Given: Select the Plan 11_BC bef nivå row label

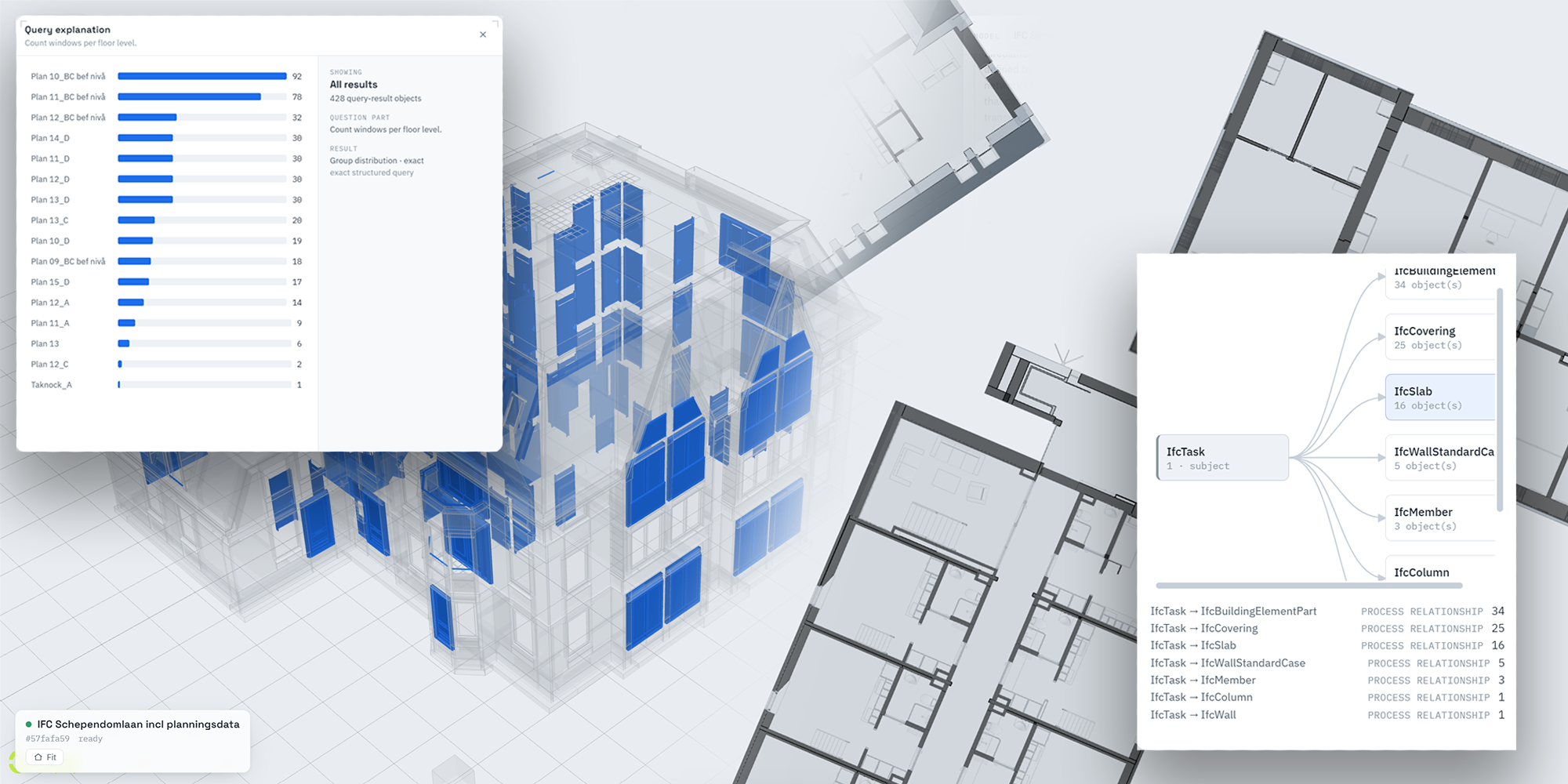Looking at the screenshot, I should 68,97.
